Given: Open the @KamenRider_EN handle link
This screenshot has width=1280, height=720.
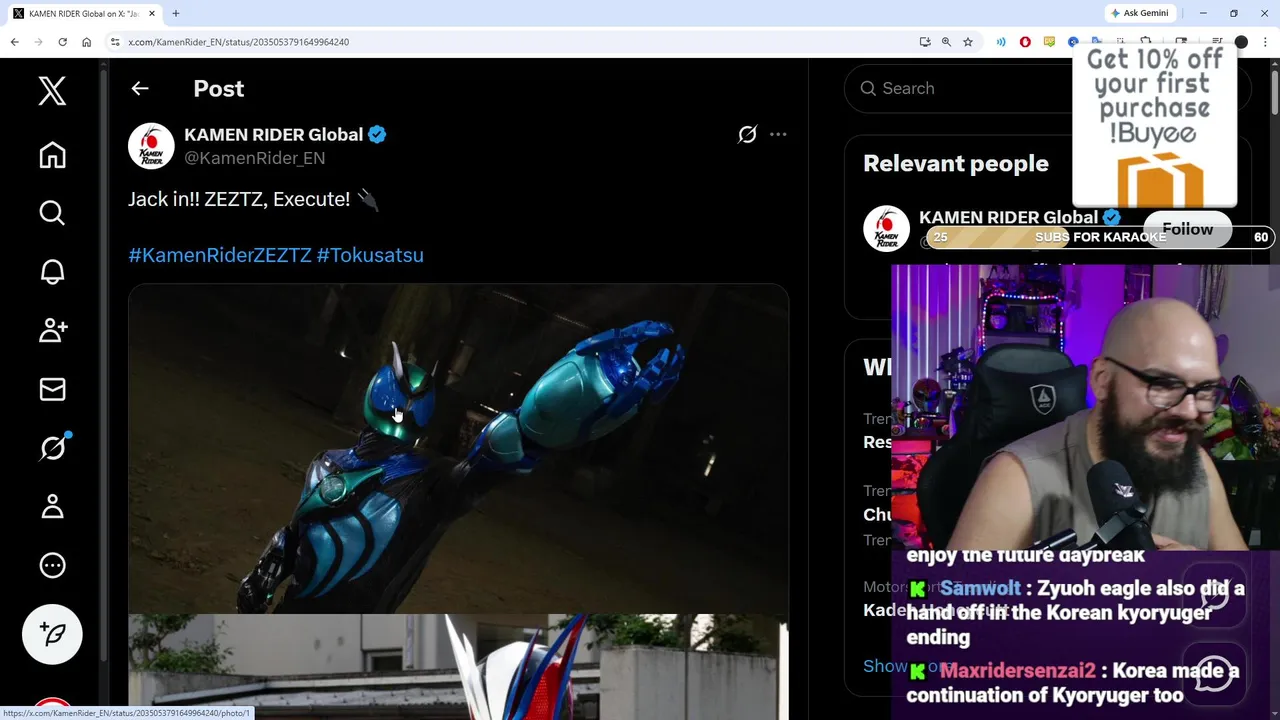Looking at the screenshot, I should [x=254, y=158].
